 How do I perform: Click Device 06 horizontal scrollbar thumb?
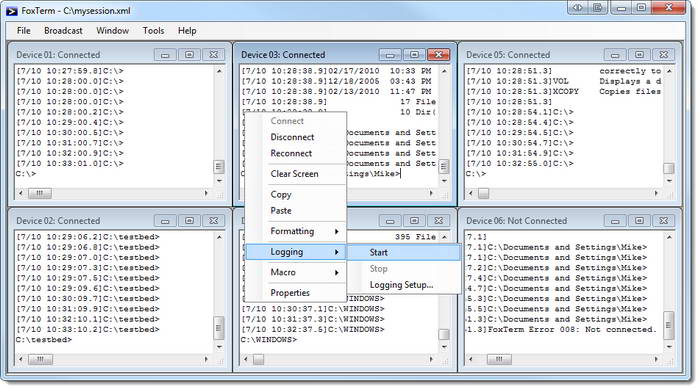pos(499,359)
